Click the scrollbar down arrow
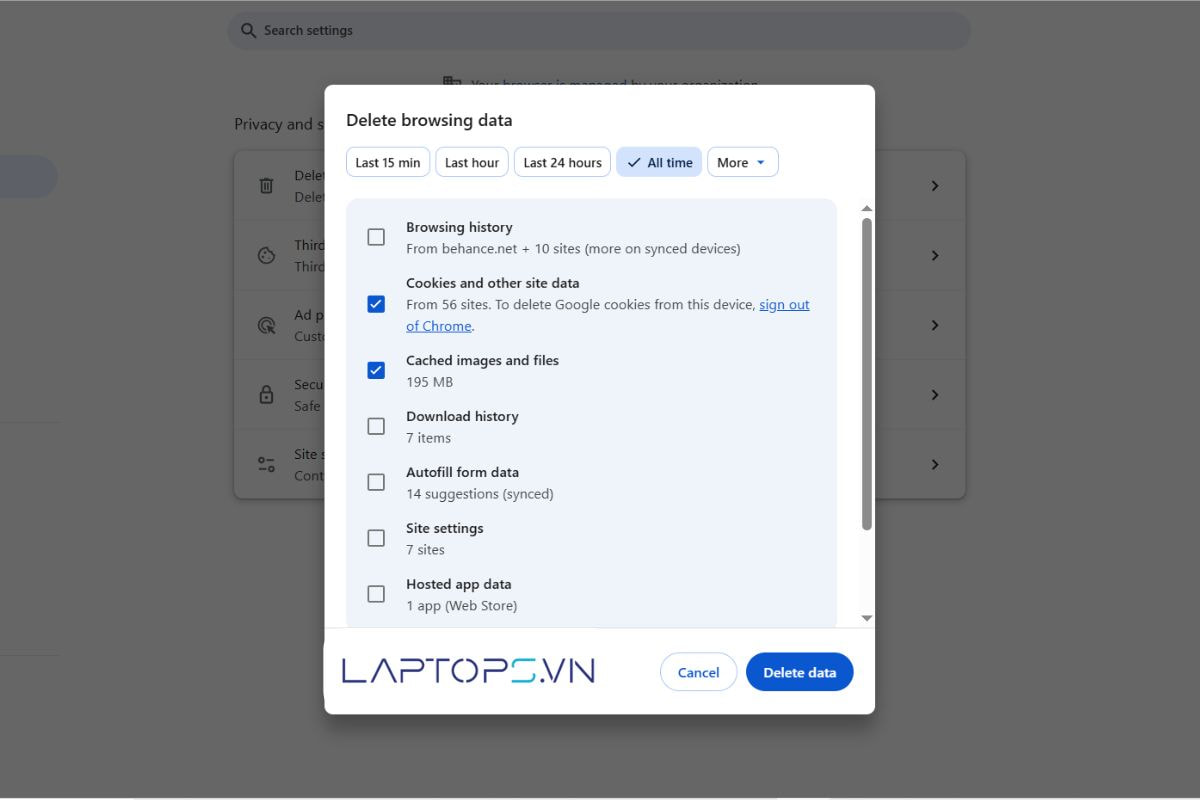The height and width of the screenshot is (800, 1200). coord(867,619)
